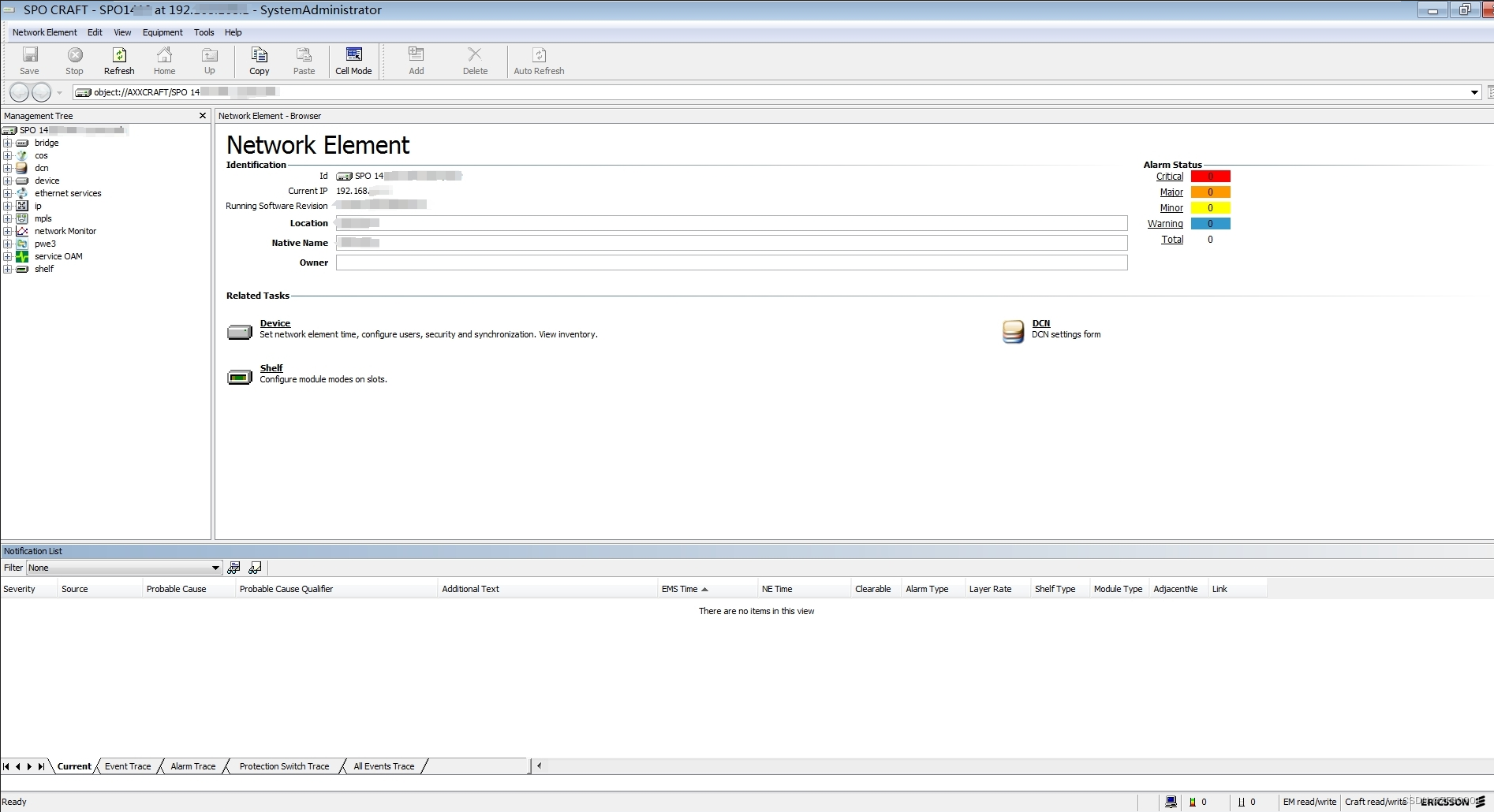Screen dimensions: 1494x812
Task: Open the Network Element menu
Action: (x=45, y=32)
